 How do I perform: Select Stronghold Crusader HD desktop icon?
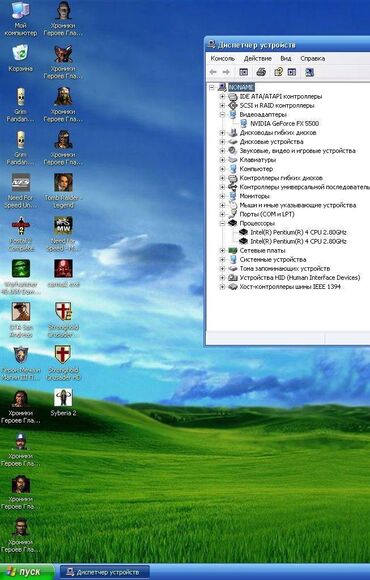63,363
